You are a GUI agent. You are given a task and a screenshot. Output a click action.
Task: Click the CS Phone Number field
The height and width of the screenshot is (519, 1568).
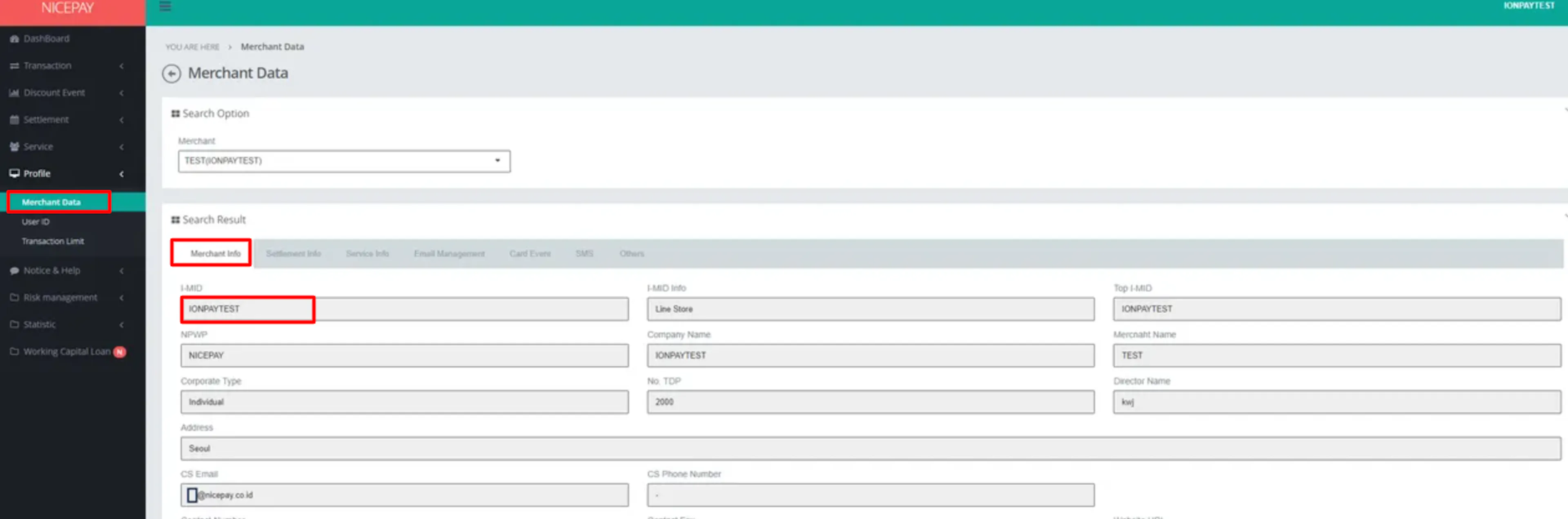coord(871,495)
